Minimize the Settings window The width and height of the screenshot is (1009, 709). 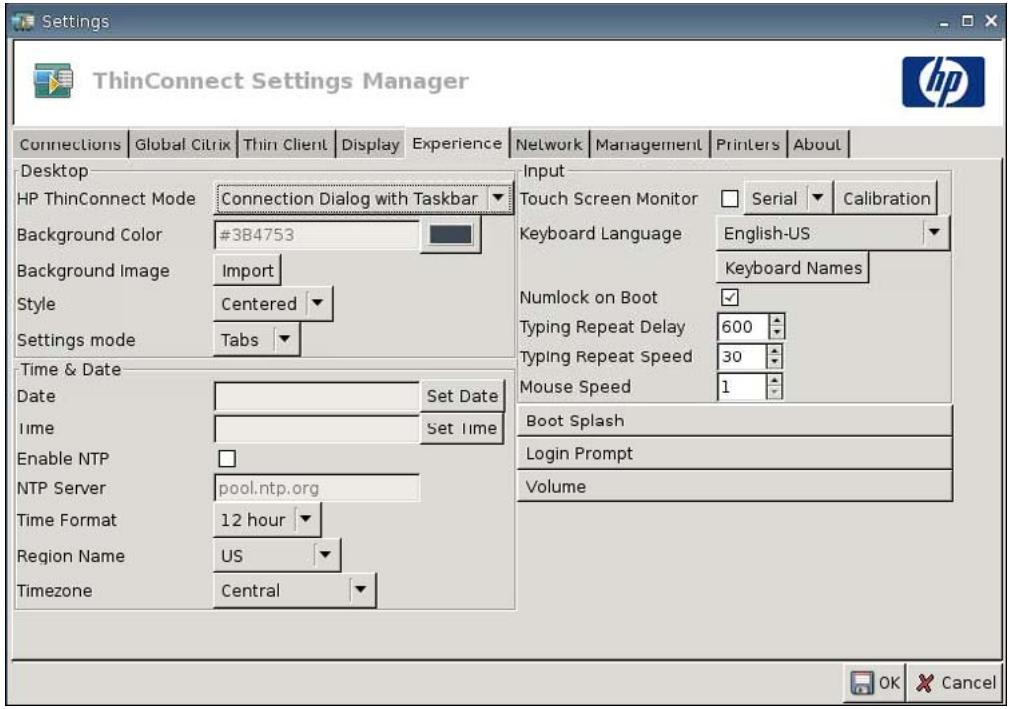[x=944, y=23]
